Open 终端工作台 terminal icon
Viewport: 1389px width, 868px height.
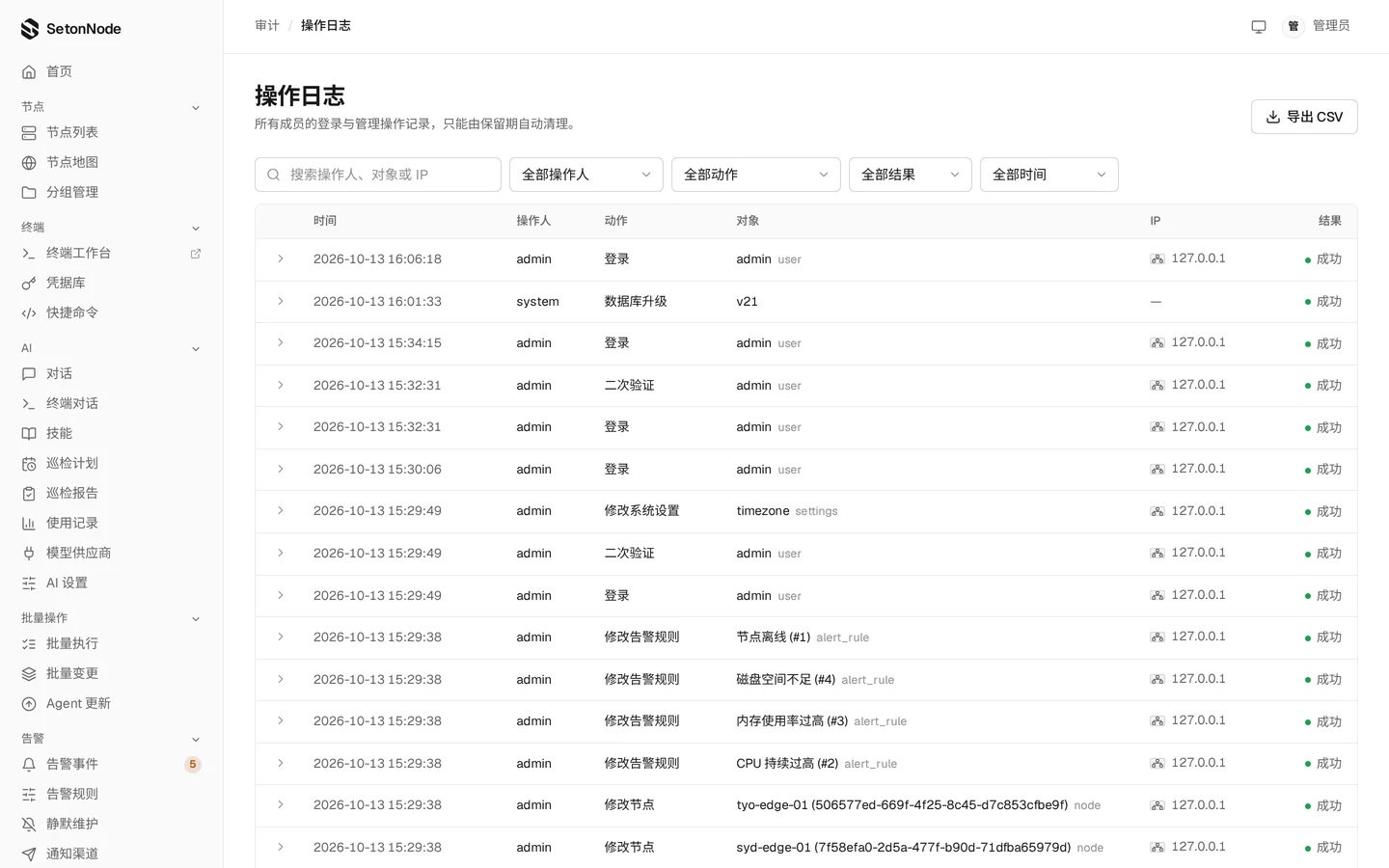click(29, 253)
